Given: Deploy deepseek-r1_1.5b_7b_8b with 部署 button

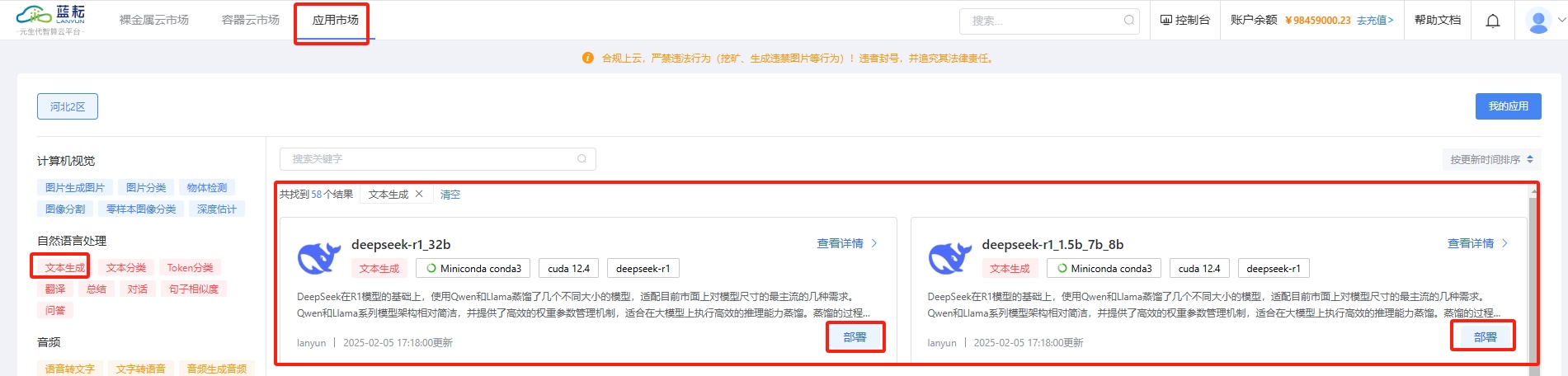Looking at the screenshot, I should (x=1486, y=337).
